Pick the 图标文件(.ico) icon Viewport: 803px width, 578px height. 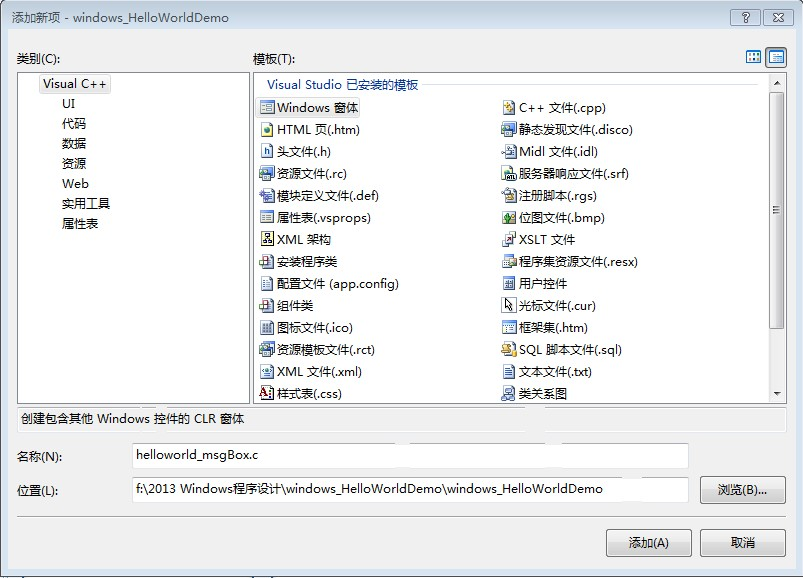click(267, 328)
